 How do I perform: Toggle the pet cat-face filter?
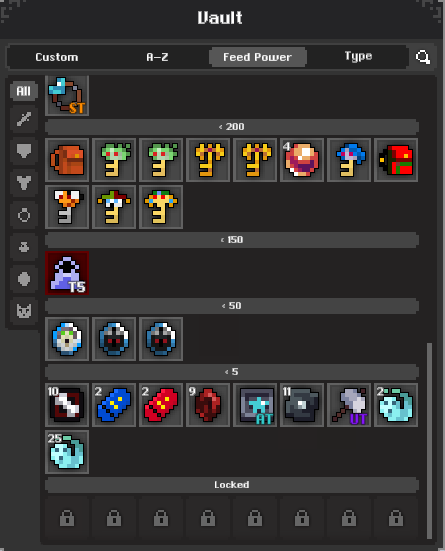(24, 311)
